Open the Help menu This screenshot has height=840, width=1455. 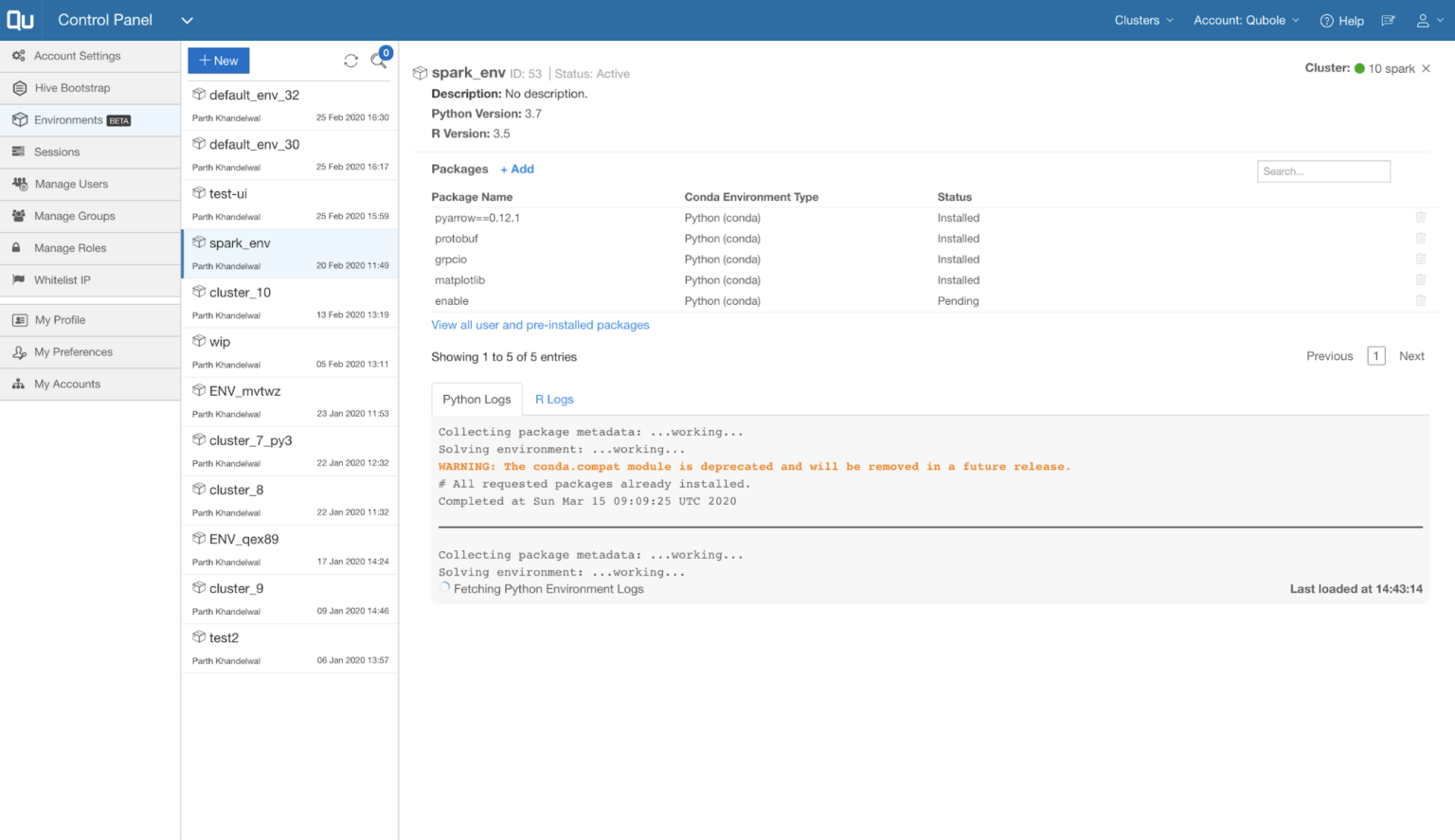1341,20
